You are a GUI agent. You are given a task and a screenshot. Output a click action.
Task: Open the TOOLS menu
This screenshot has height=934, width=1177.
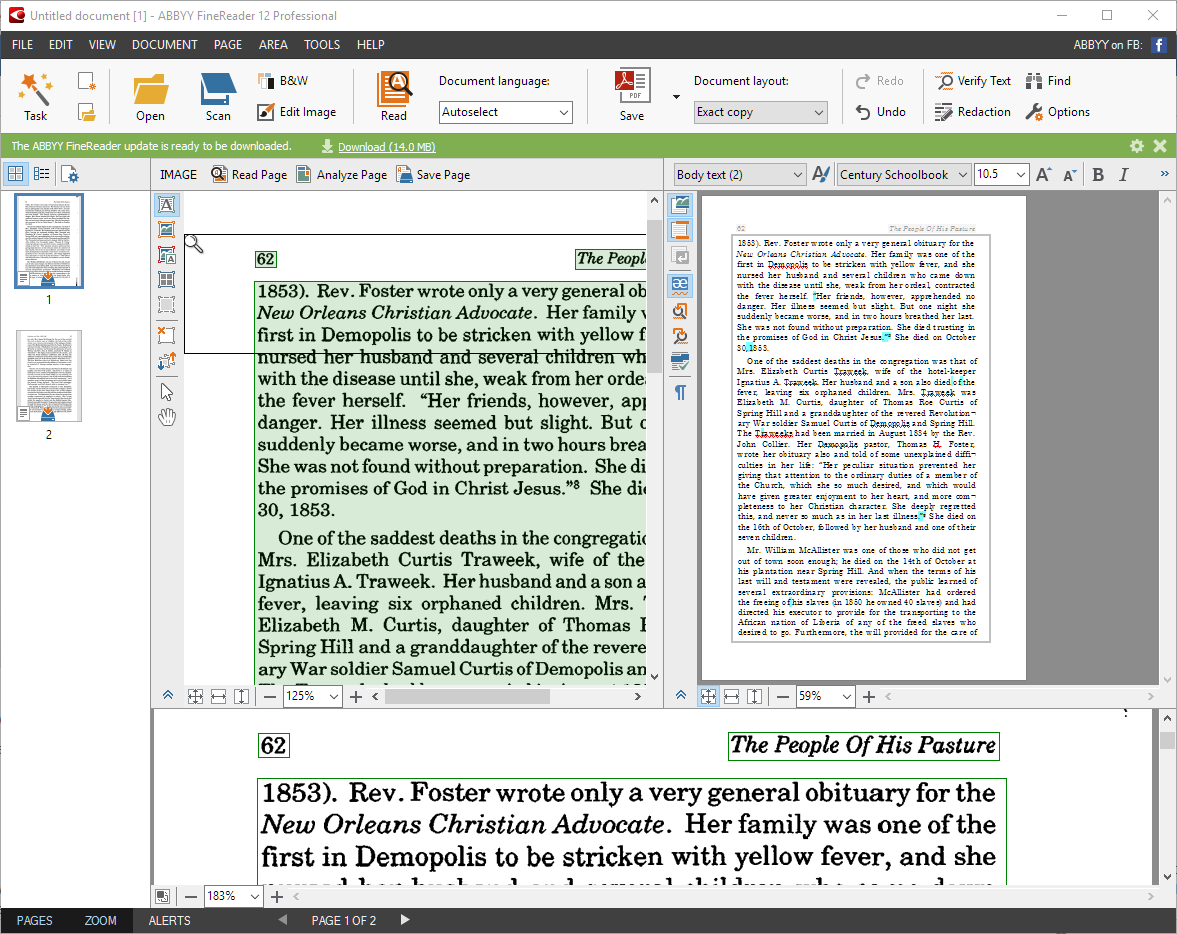click(322, 45)
